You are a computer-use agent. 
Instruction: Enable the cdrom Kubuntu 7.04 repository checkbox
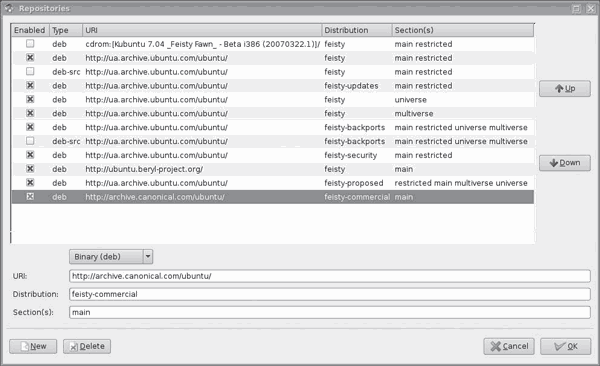tap(30, 44)
